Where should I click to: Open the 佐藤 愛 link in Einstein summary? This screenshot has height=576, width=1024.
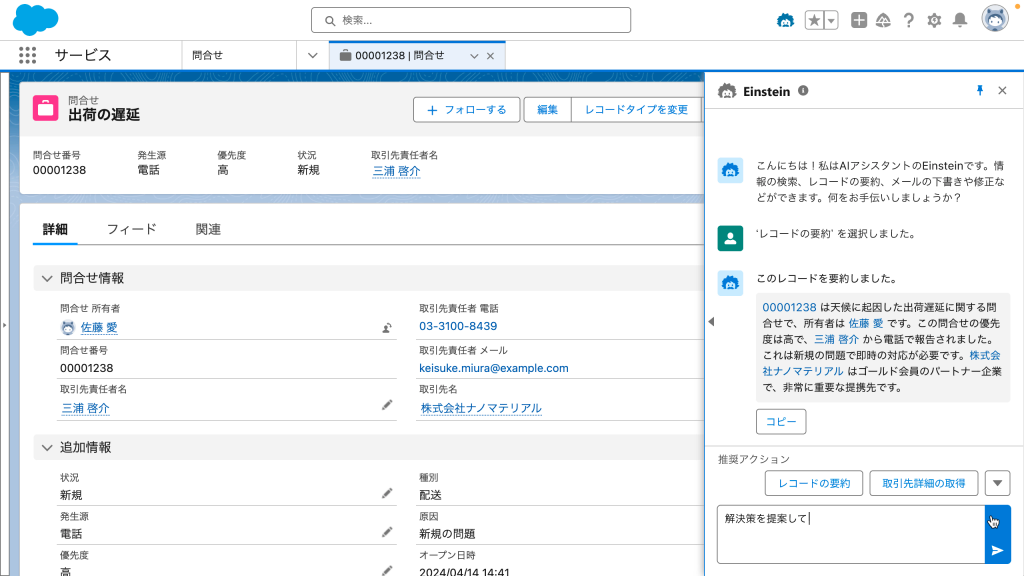click(866, 323)
